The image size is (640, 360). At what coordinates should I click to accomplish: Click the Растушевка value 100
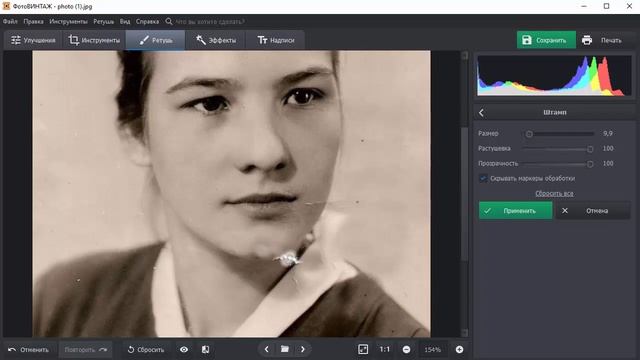coord(608,149)
